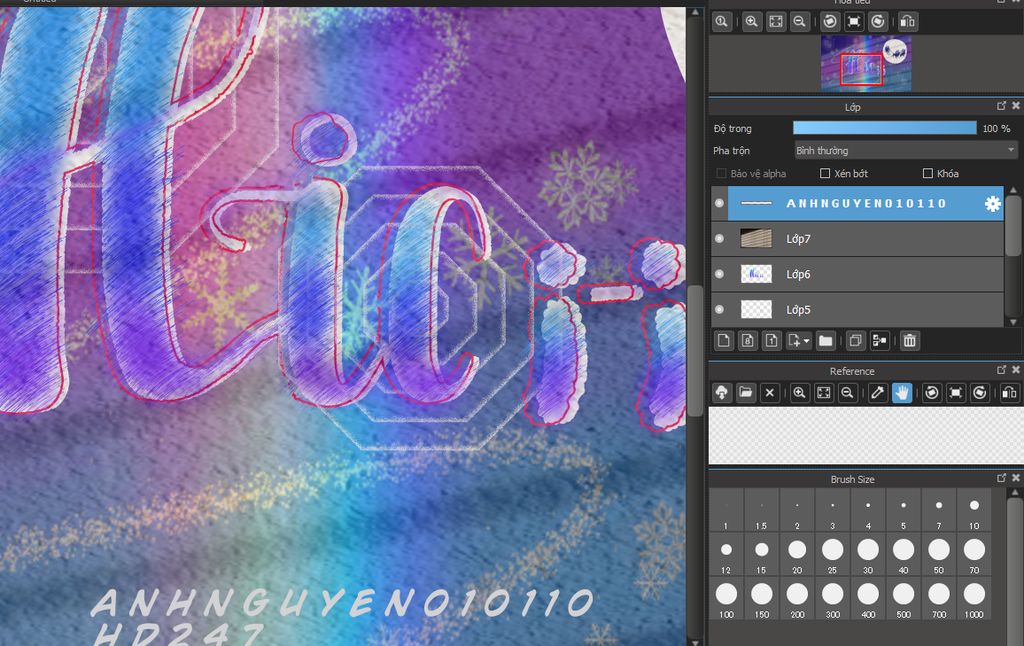This screenshot has height=646, width=1024.
Task: Hide the ANHNGUYEN010110 text layer
Action: [719, 203]
